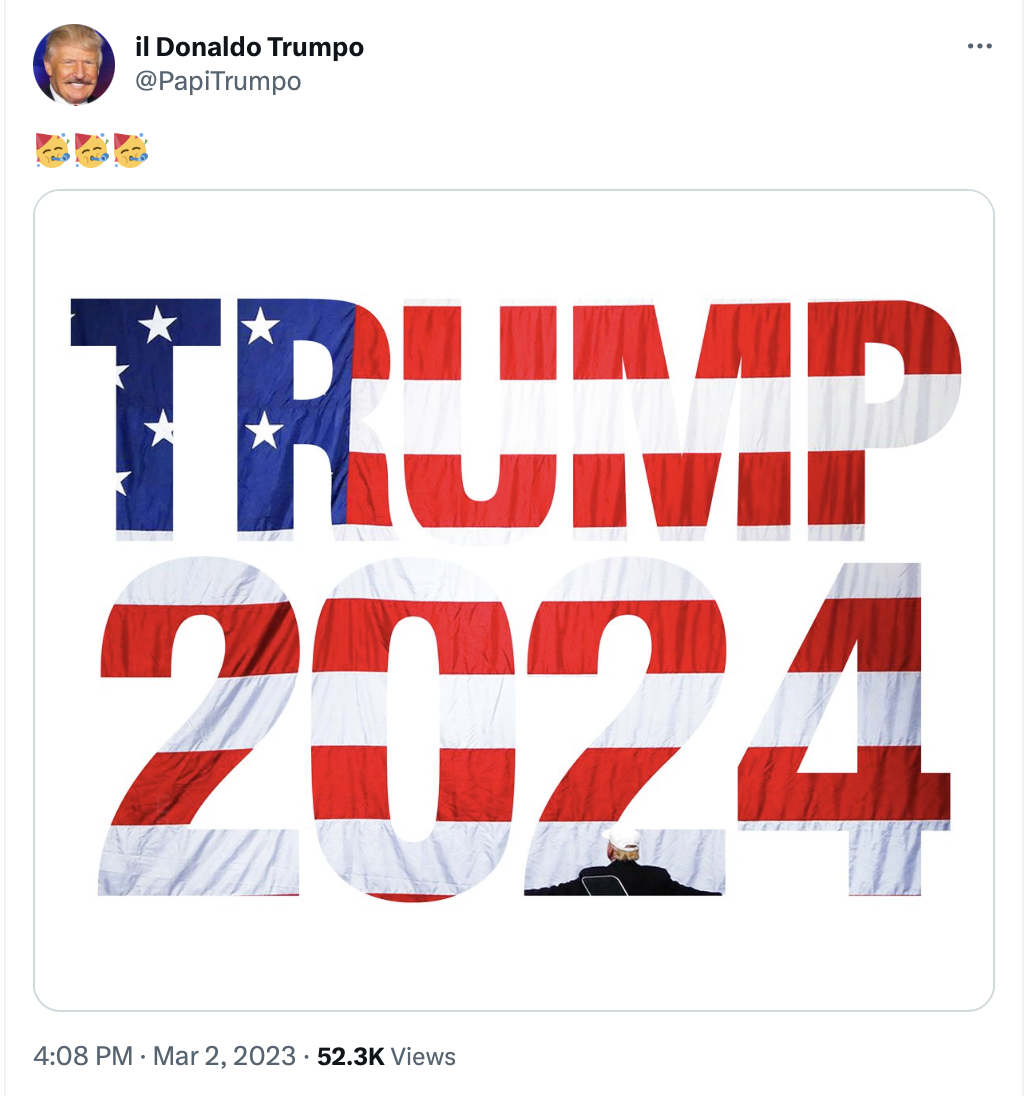Click the il Donaldo Trumpo profile avatar

74,64
